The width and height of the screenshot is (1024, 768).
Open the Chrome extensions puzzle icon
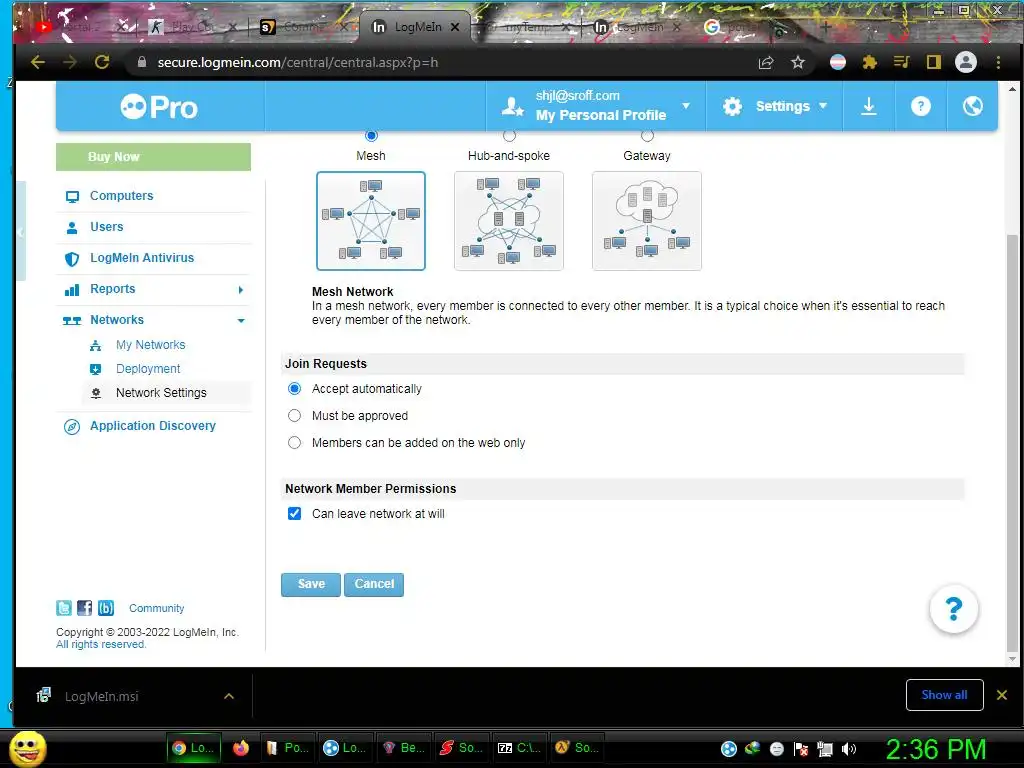click(869, 62)
